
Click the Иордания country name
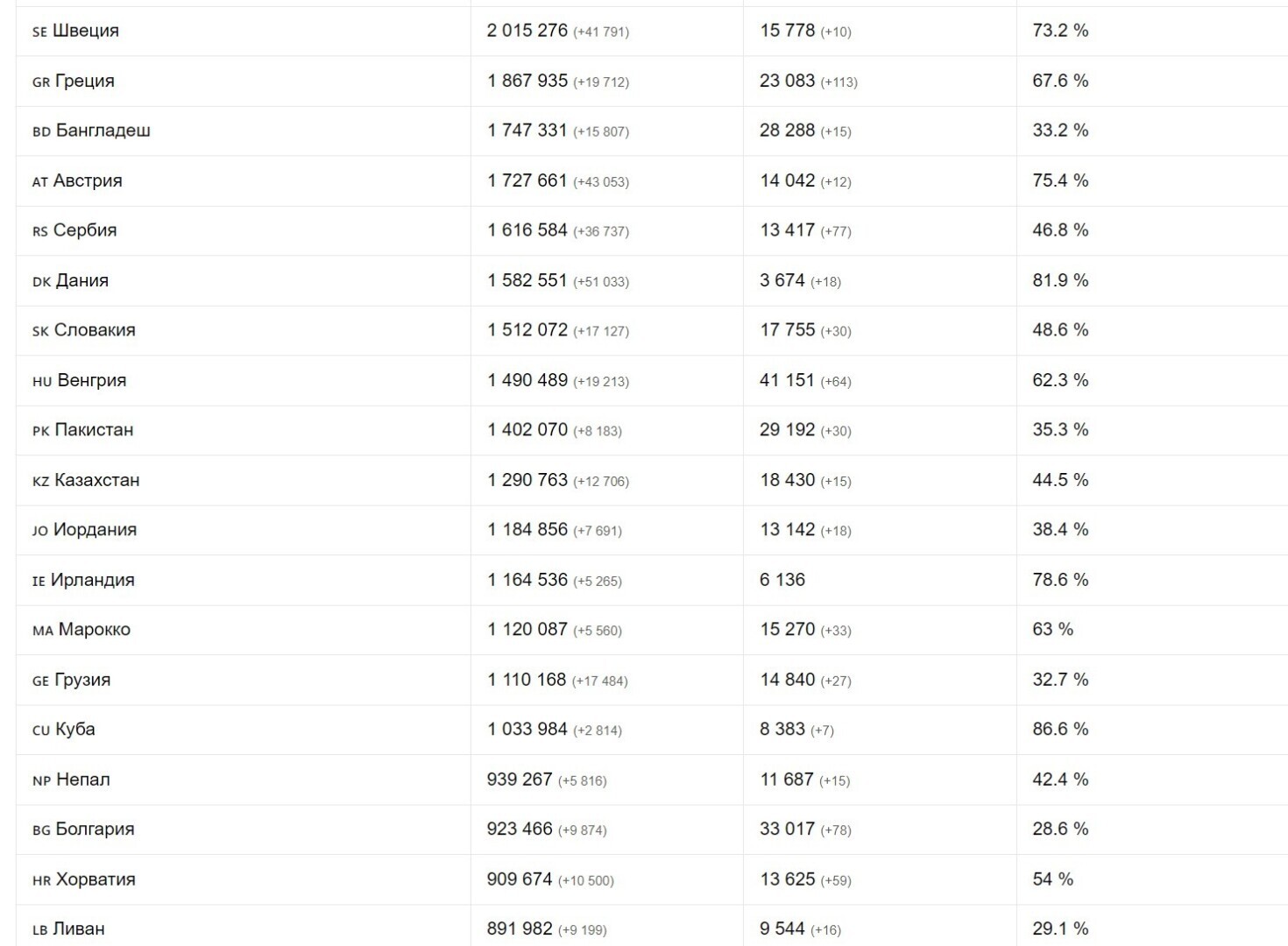point(95,530)
